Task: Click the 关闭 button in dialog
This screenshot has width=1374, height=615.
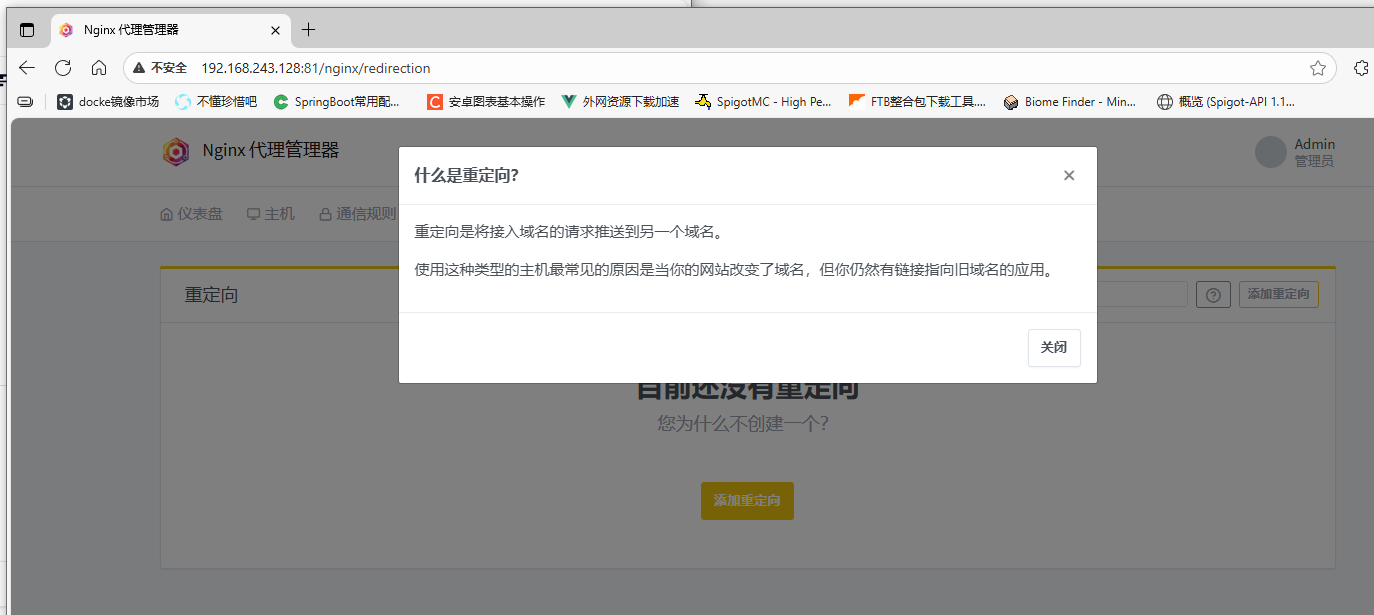Action: click(x=1054, y=348)
